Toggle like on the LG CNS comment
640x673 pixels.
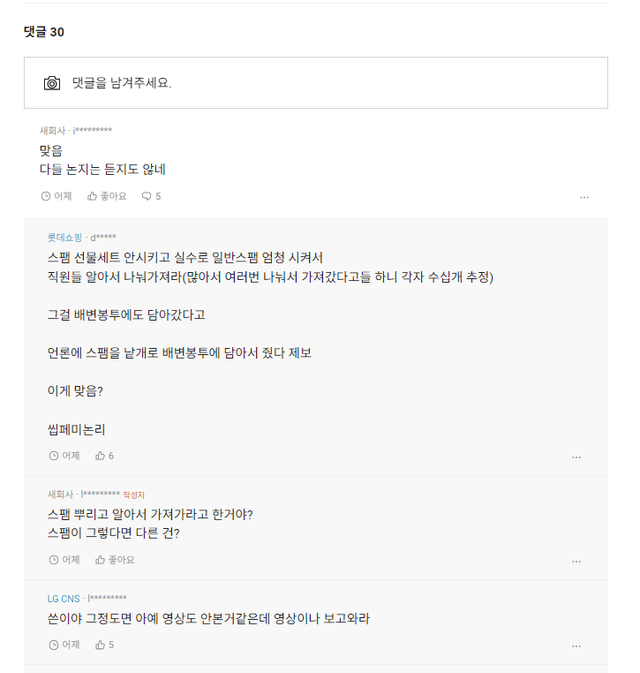click(104, 645)
